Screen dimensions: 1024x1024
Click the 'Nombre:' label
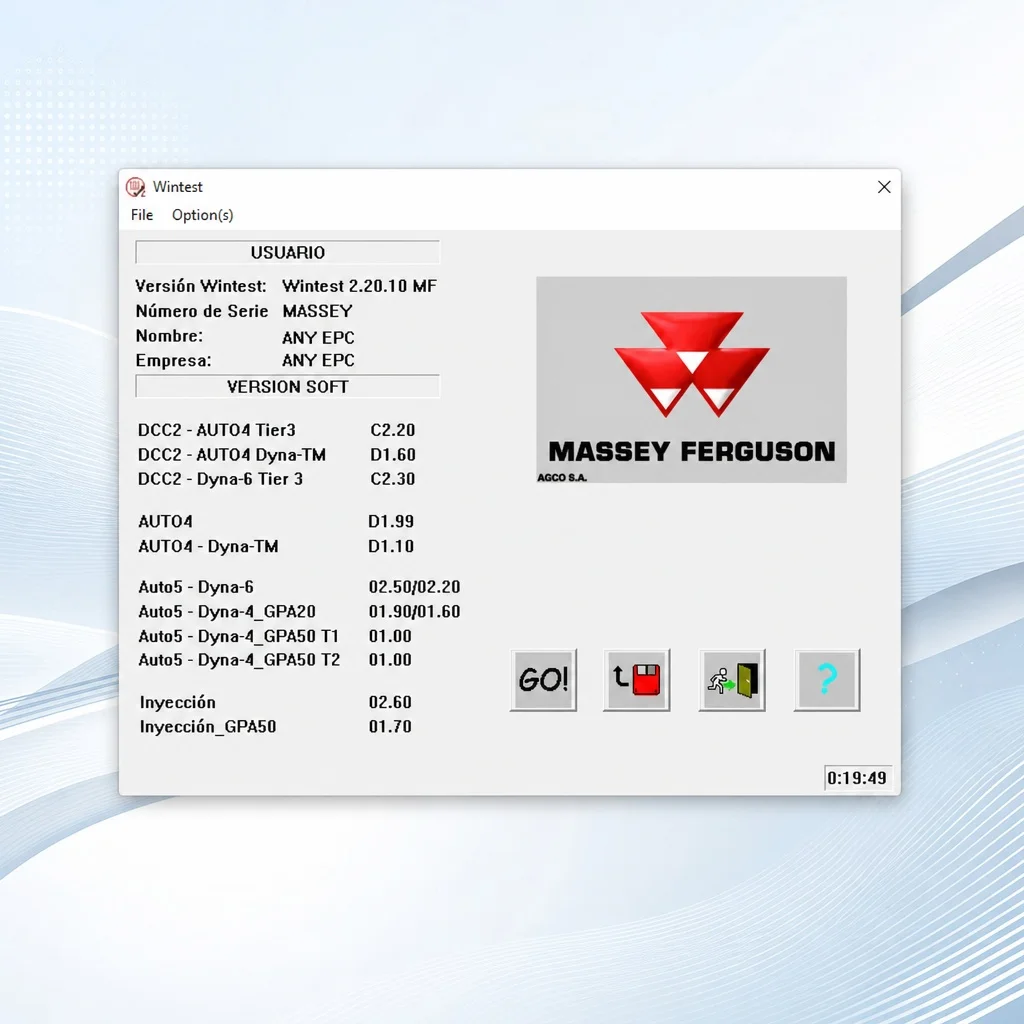point(169,336)
